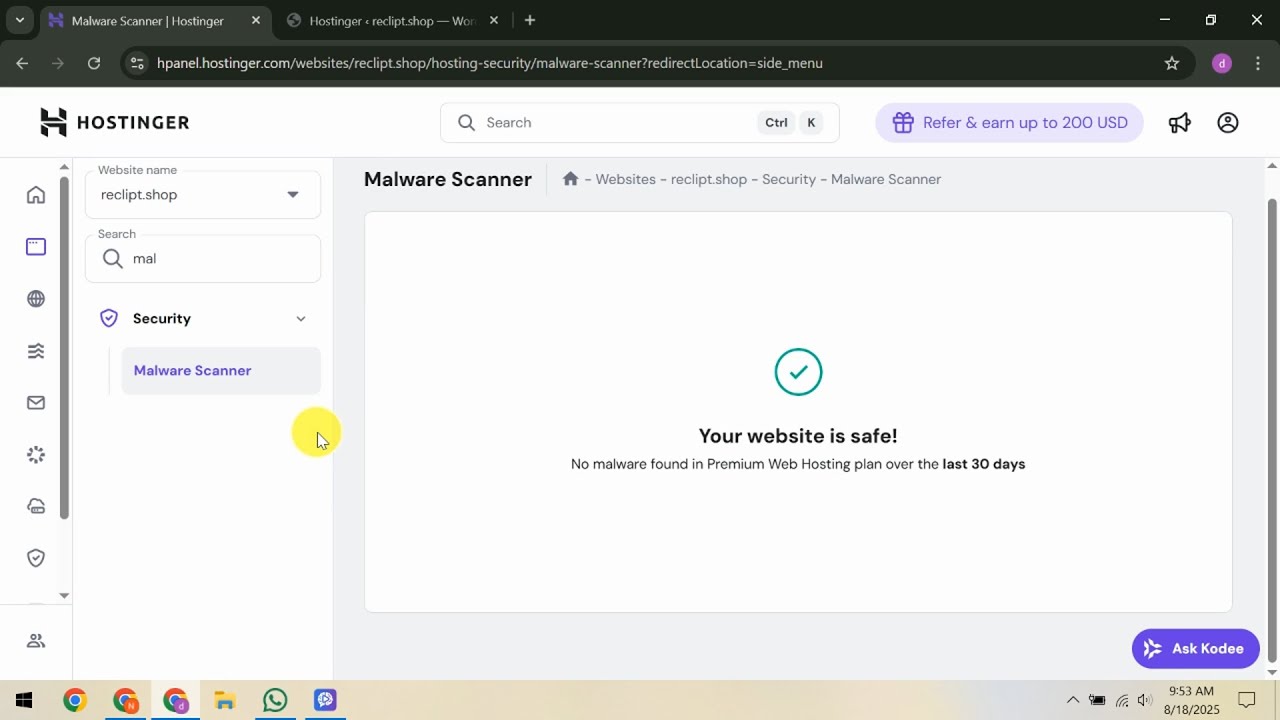Image resolution: width=1280 pixels, height=720 pixels.
Task: Open the Emails envelope icon in sidebar
Action: click(x=36, y=403)
